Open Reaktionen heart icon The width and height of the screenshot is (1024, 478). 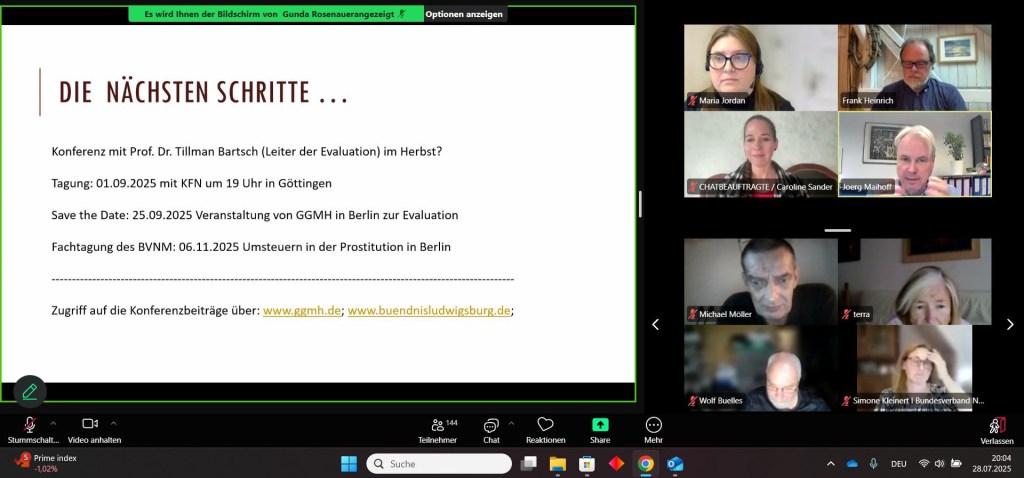coord(545,429)
